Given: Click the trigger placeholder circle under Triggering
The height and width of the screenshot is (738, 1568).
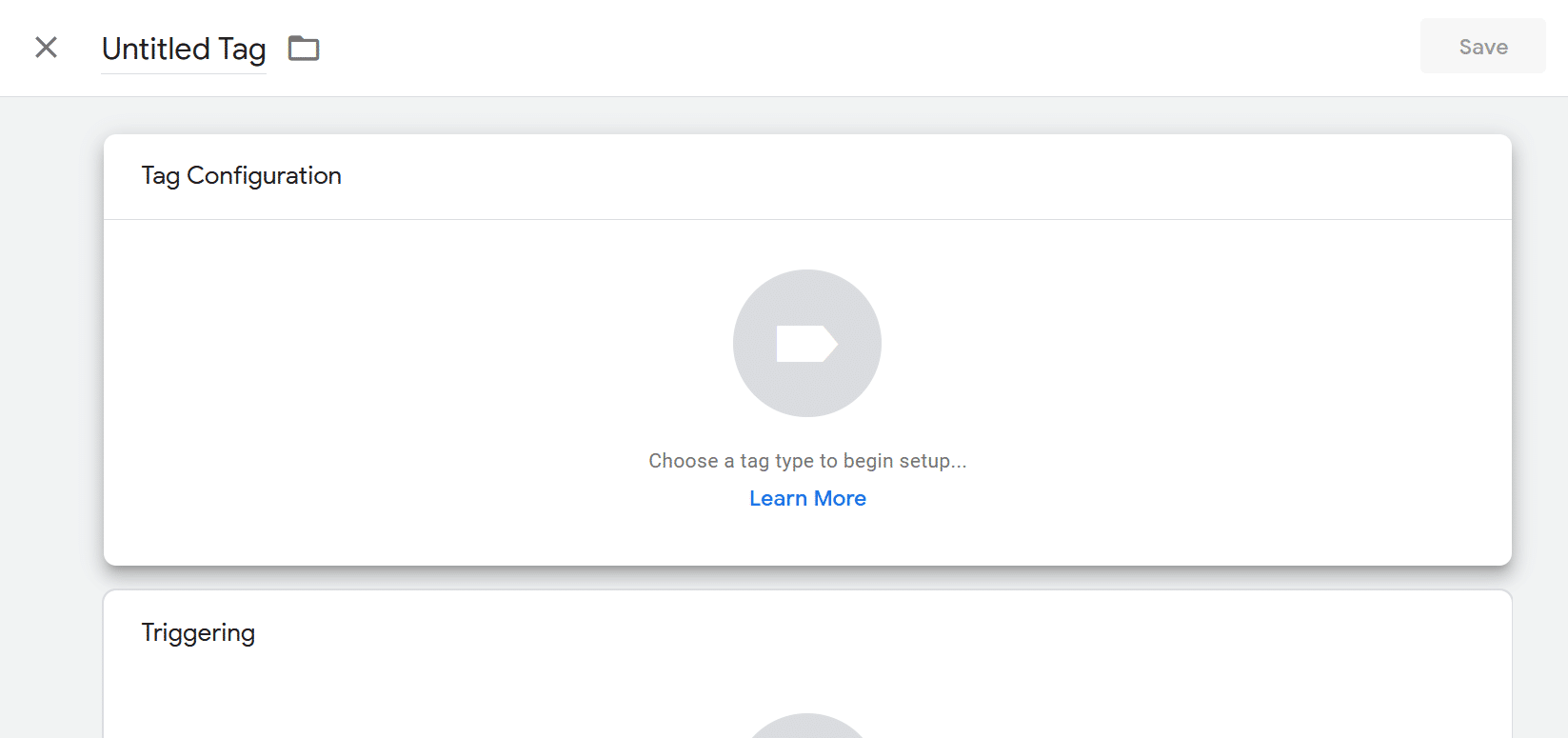Looking at the screenshot, I should click(x=807, y=726).
